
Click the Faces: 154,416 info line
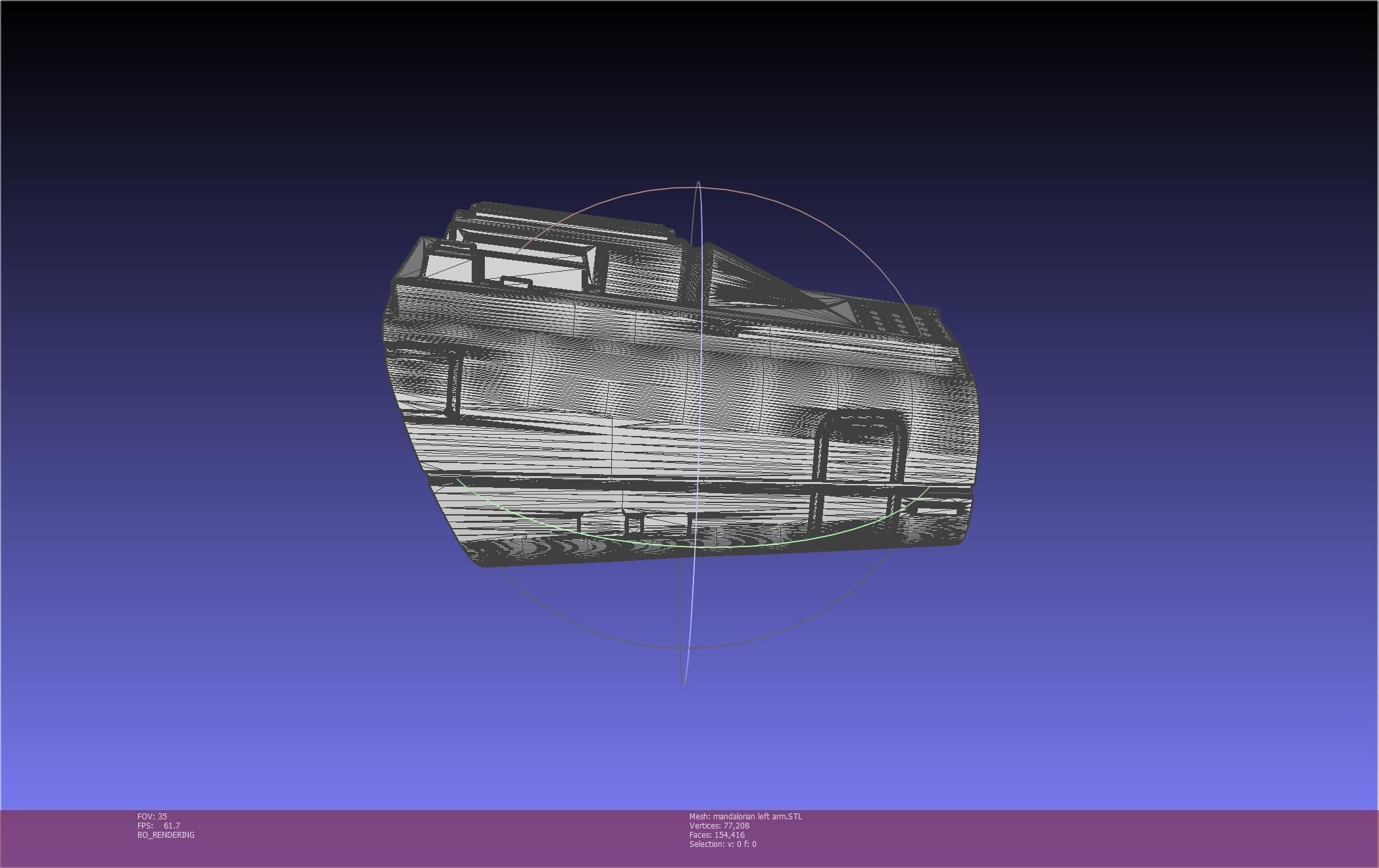pyautogui.click(x=716, y=834)
